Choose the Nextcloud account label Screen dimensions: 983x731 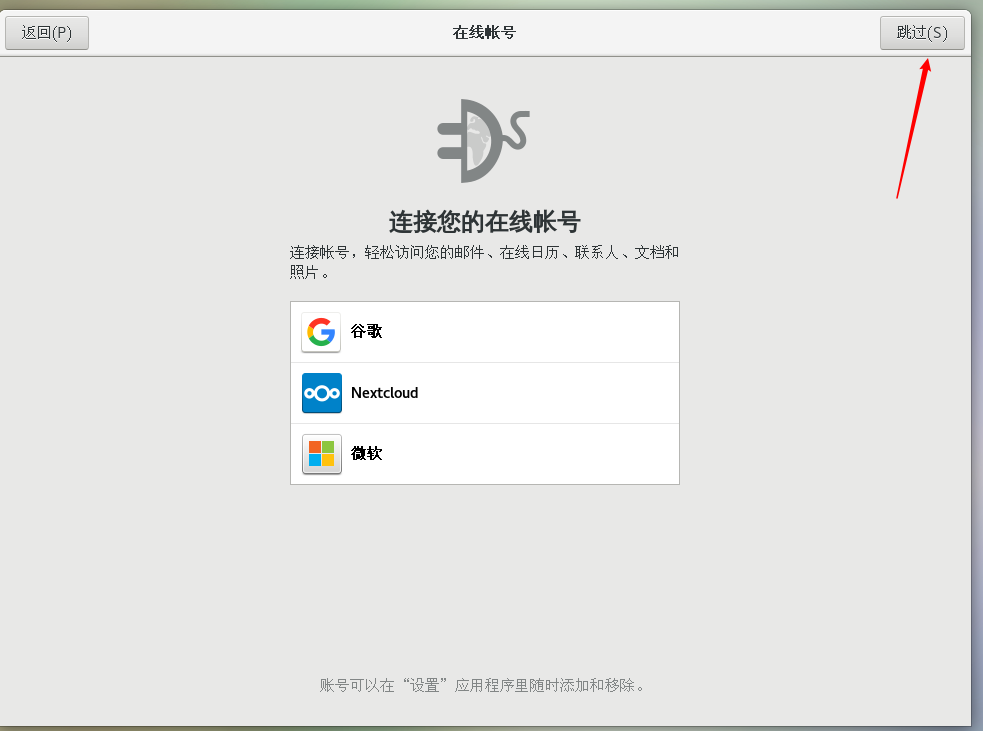(x=384, y=393)
